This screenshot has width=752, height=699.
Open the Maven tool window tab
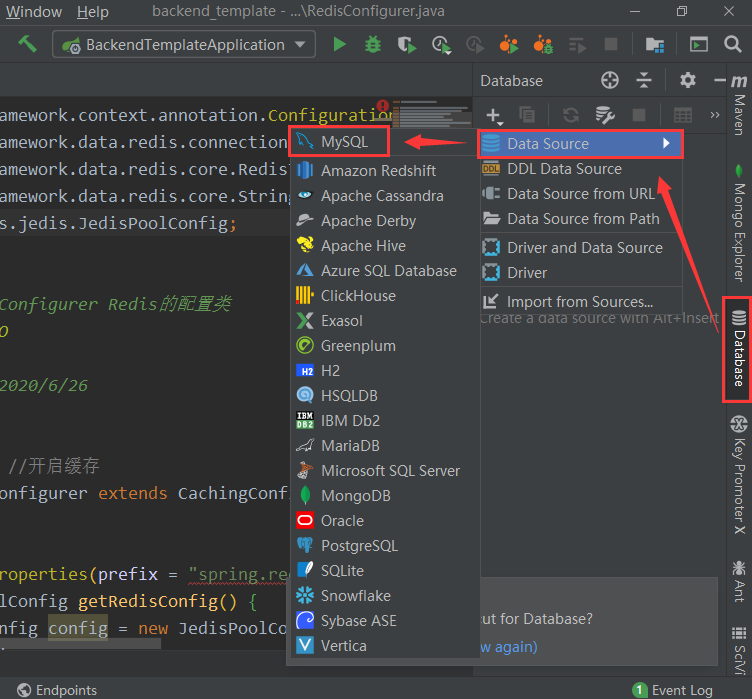pos(739,107)
